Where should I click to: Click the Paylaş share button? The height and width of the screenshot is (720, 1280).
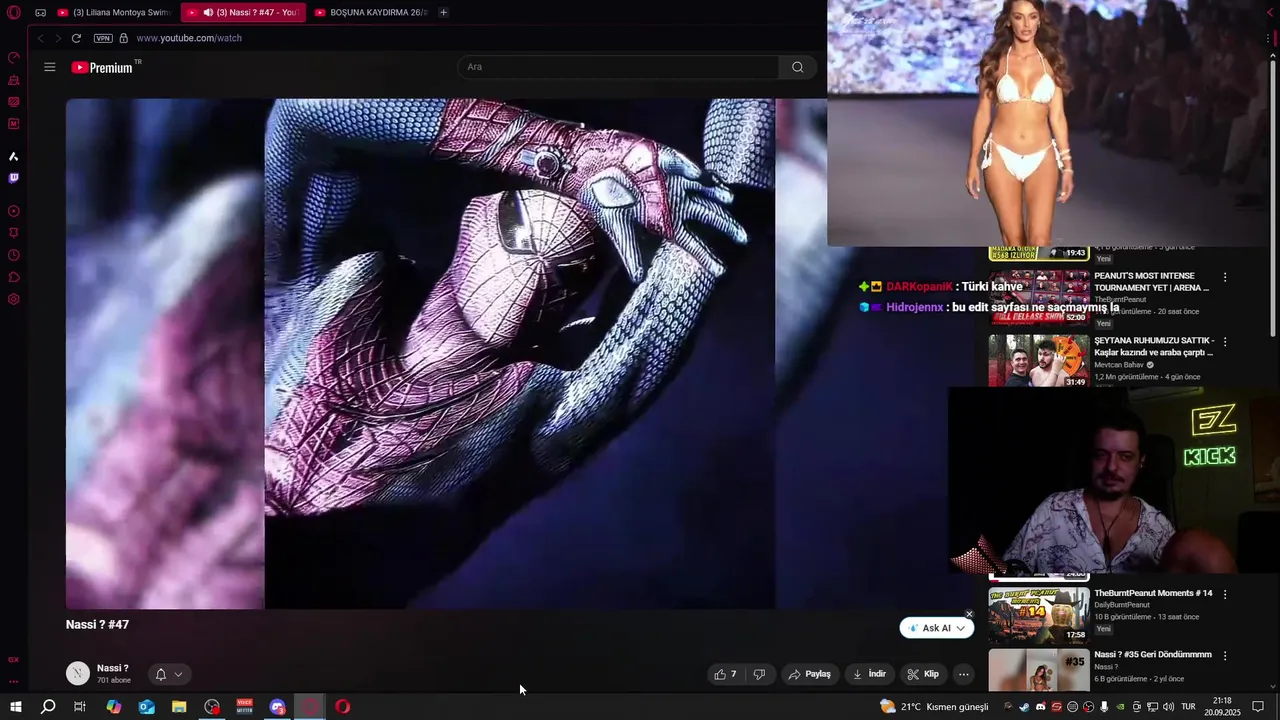(x=810, y=674)
